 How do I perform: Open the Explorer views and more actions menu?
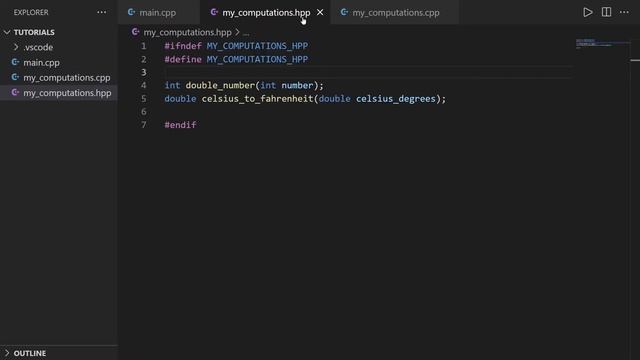click(102, 12)
